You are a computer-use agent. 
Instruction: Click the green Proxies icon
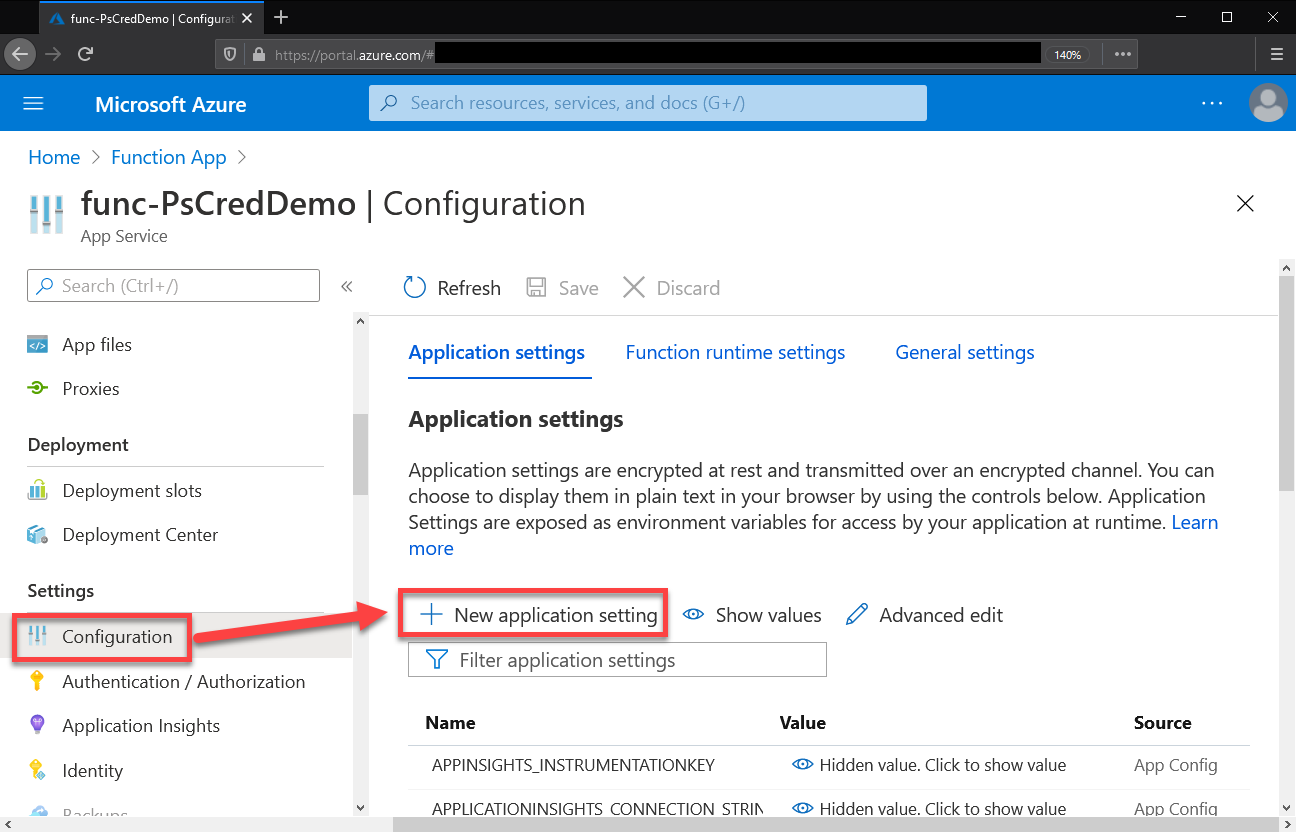pos(38,389)
